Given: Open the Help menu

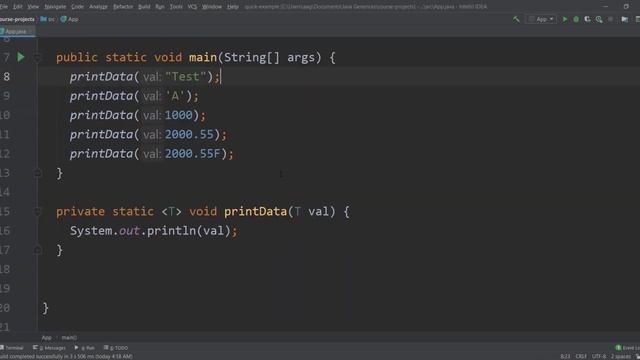Looking at the screenshot, I should [233, 7].
